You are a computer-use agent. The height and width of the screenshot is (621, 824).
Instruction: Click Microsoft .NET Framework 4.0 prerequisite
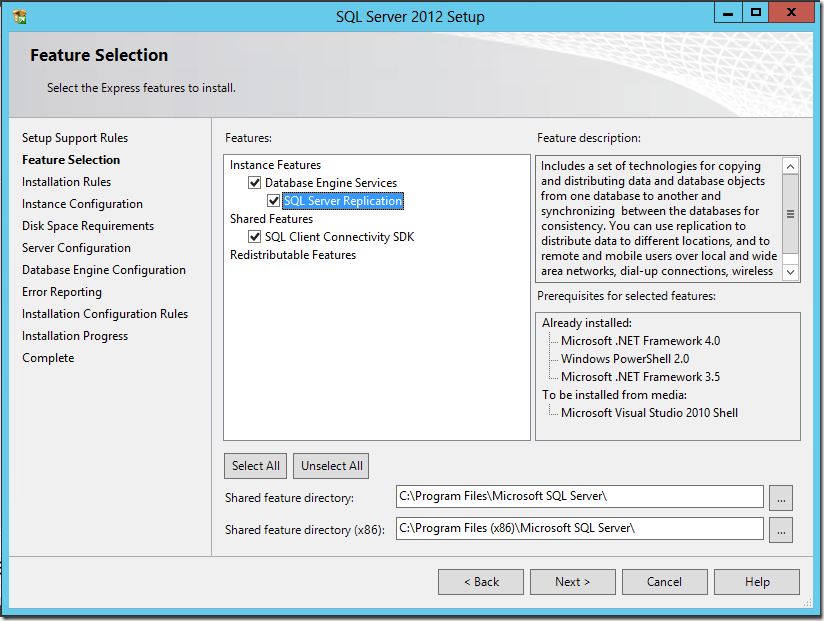(641, 341)
